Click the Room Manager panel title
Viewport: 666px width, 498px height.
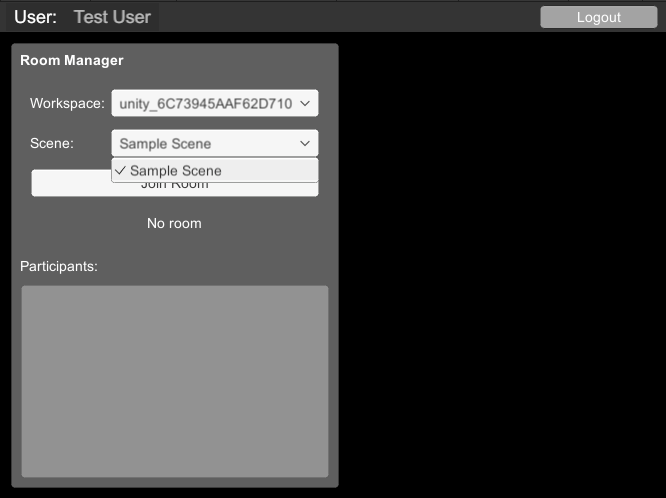coord(72,60)
